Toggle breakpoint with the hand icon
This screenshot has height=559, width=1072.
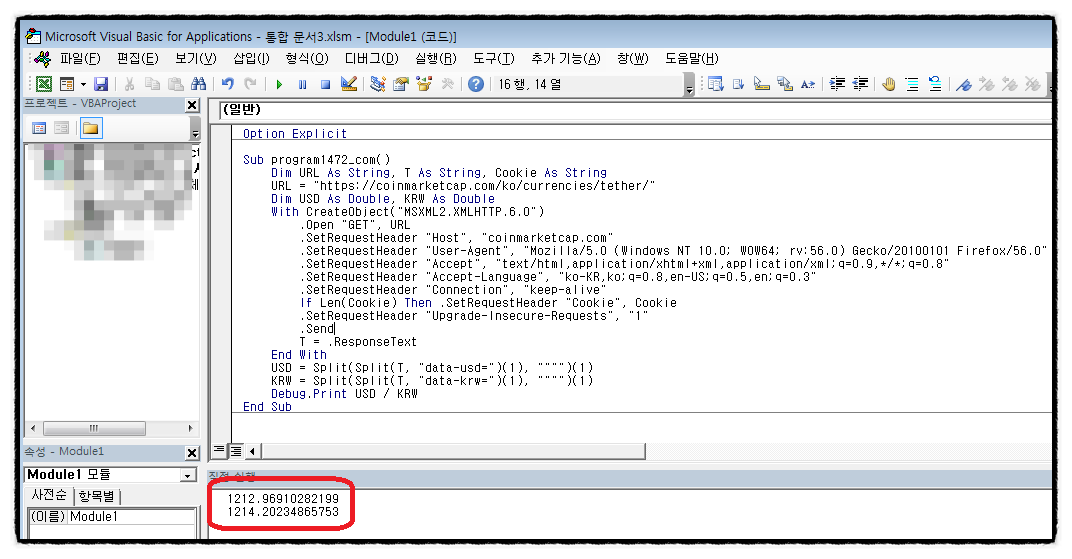888,85
